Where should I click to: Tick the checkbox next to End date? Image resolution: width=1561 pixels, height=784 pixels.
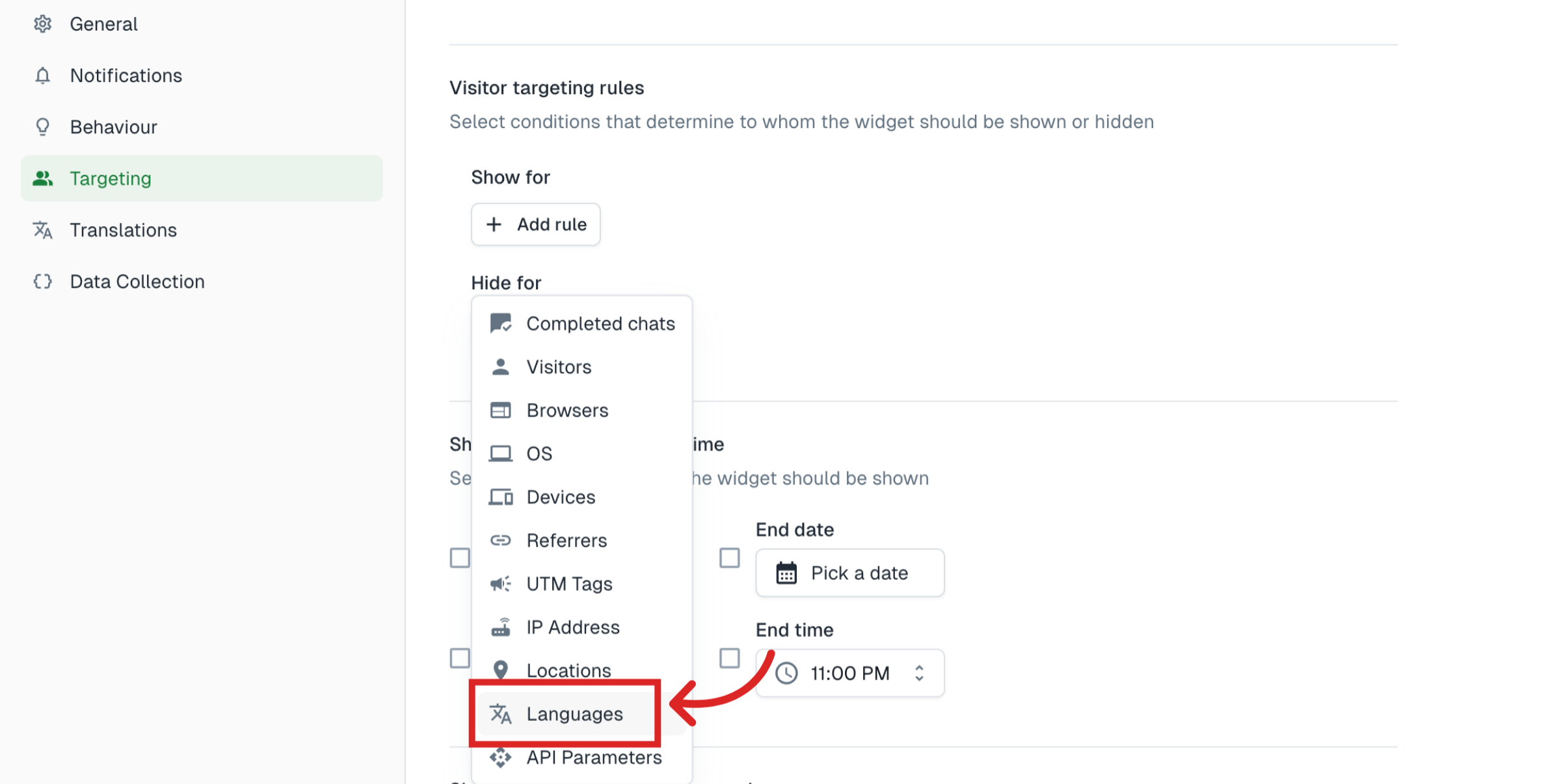729,558
